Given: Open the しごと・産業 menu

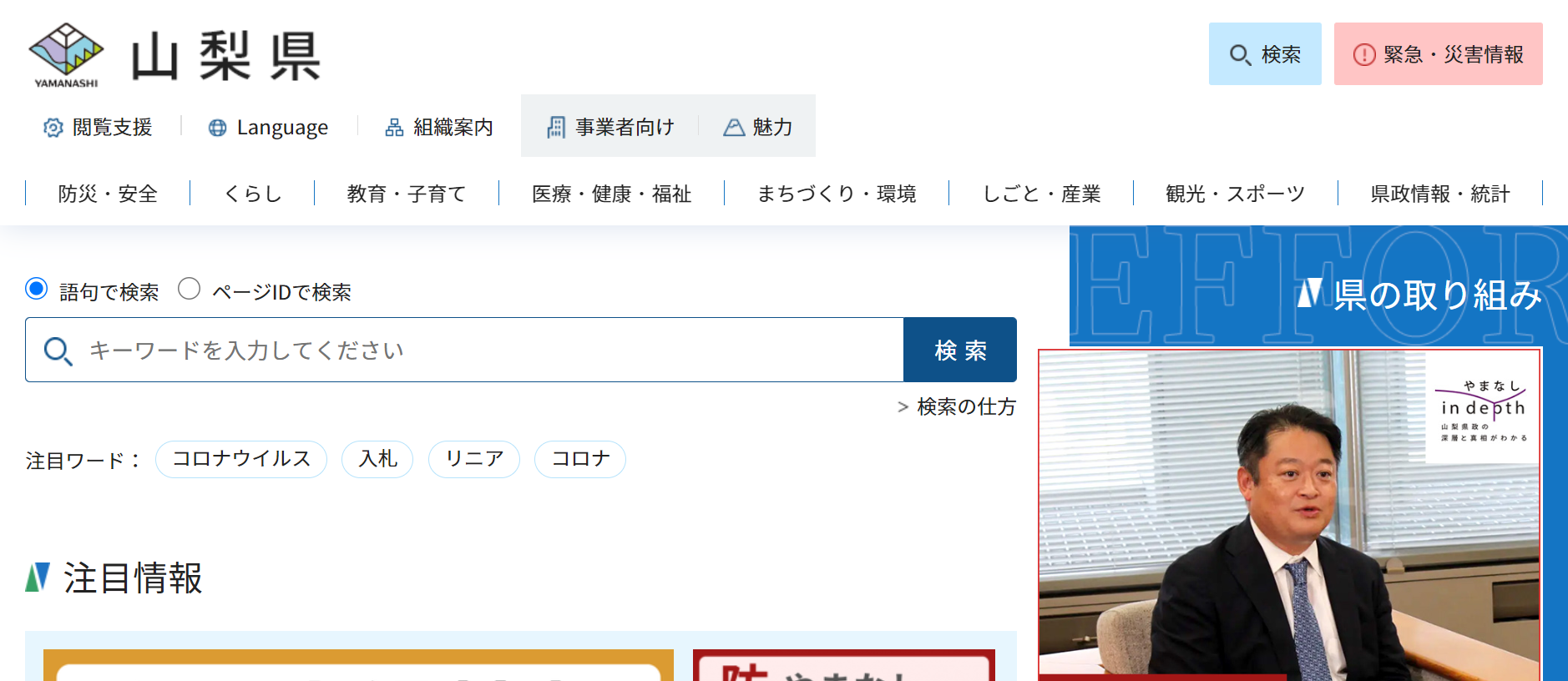Looking at the screenshot, I should click(x=1041, y=194).
